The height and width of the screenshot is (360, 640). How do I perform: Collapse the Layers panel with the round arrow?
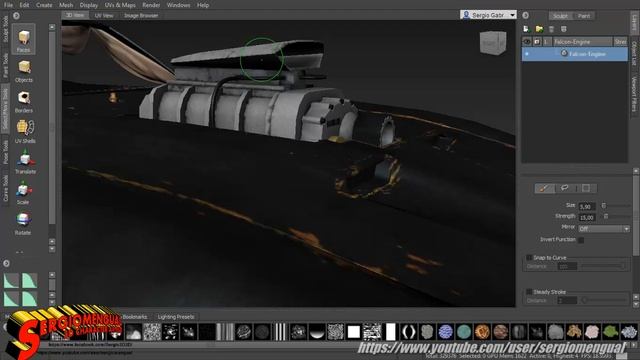coord(526,16)
